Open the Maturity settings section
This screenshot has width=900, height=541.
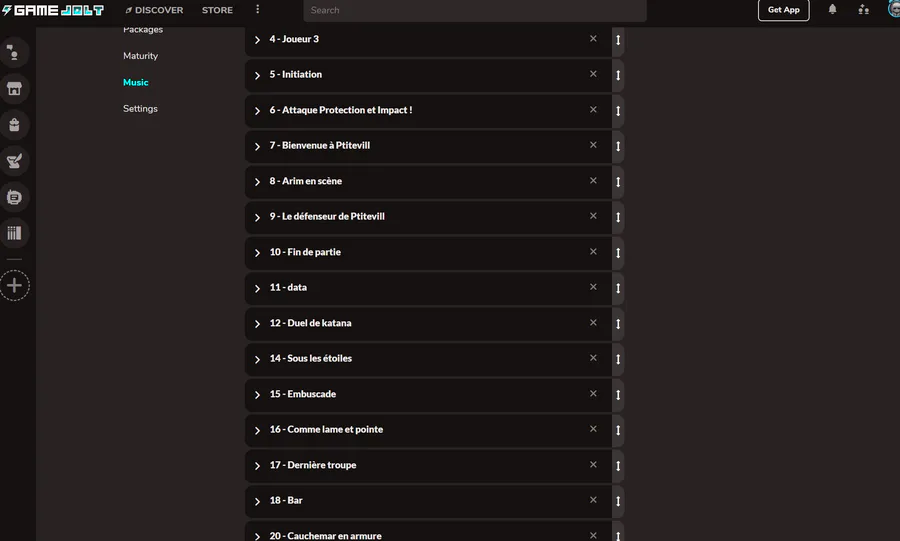click(140, 56)
